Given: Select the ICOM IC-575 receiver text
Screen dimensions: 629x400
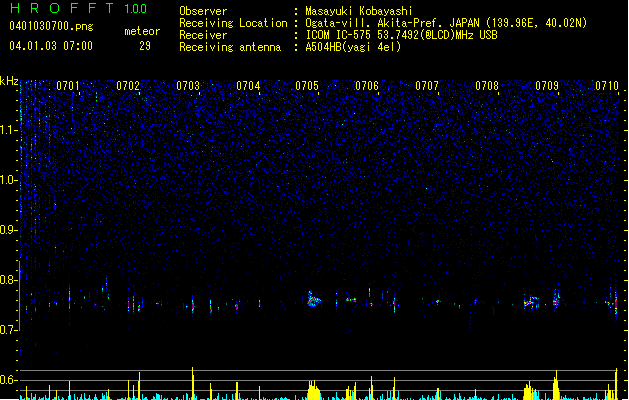Looking at the screenshot, I should [x=401, y=35].
